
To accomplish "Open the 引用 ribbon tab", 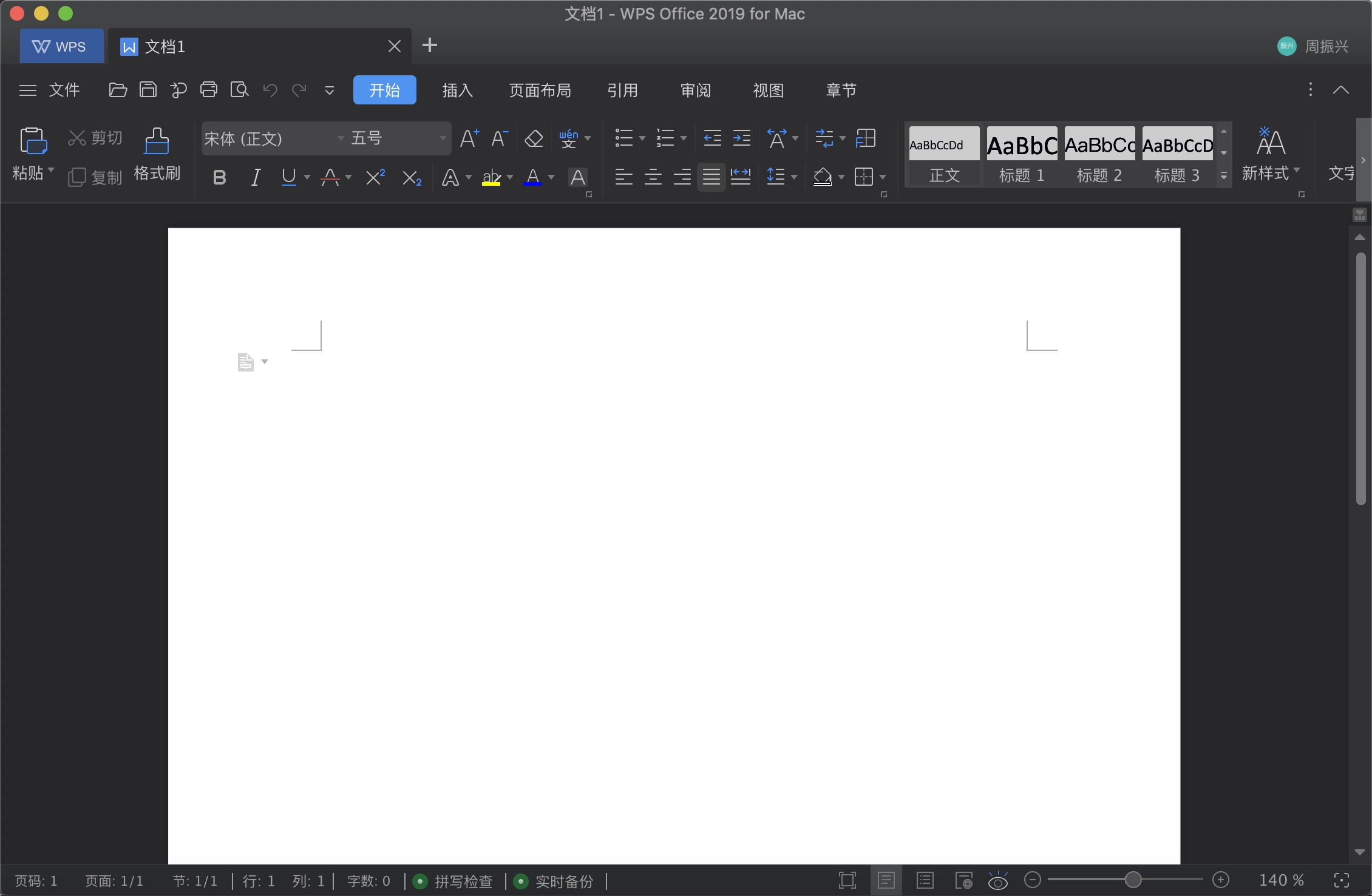I will click(623, 90).
